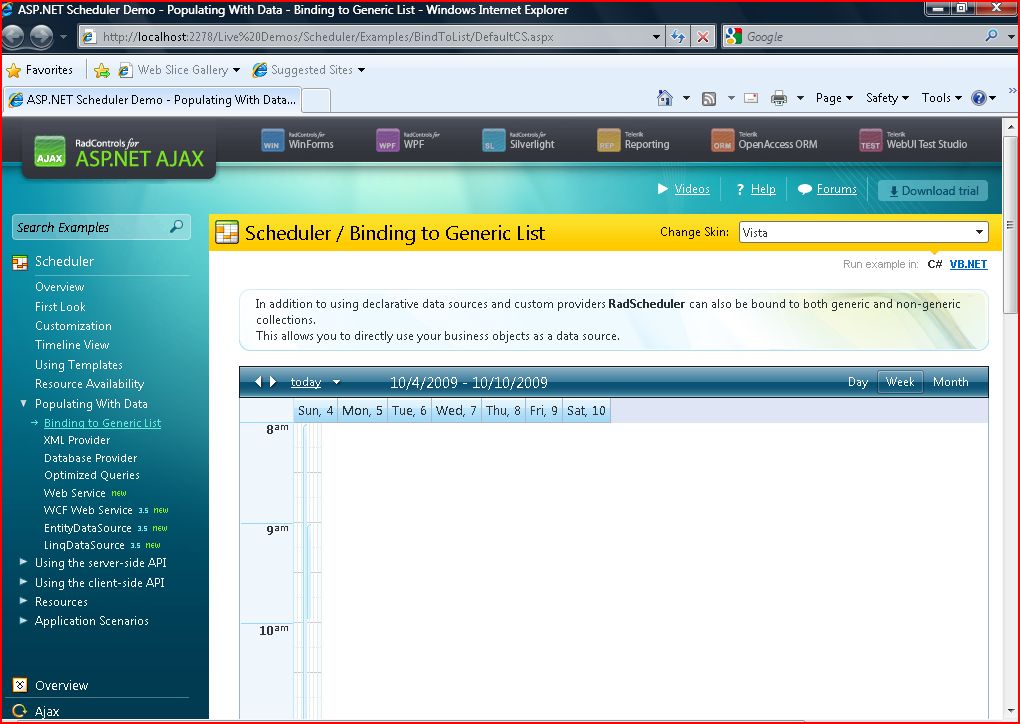
Task: Go to next week in scheduler
Action: coord(273,382)
